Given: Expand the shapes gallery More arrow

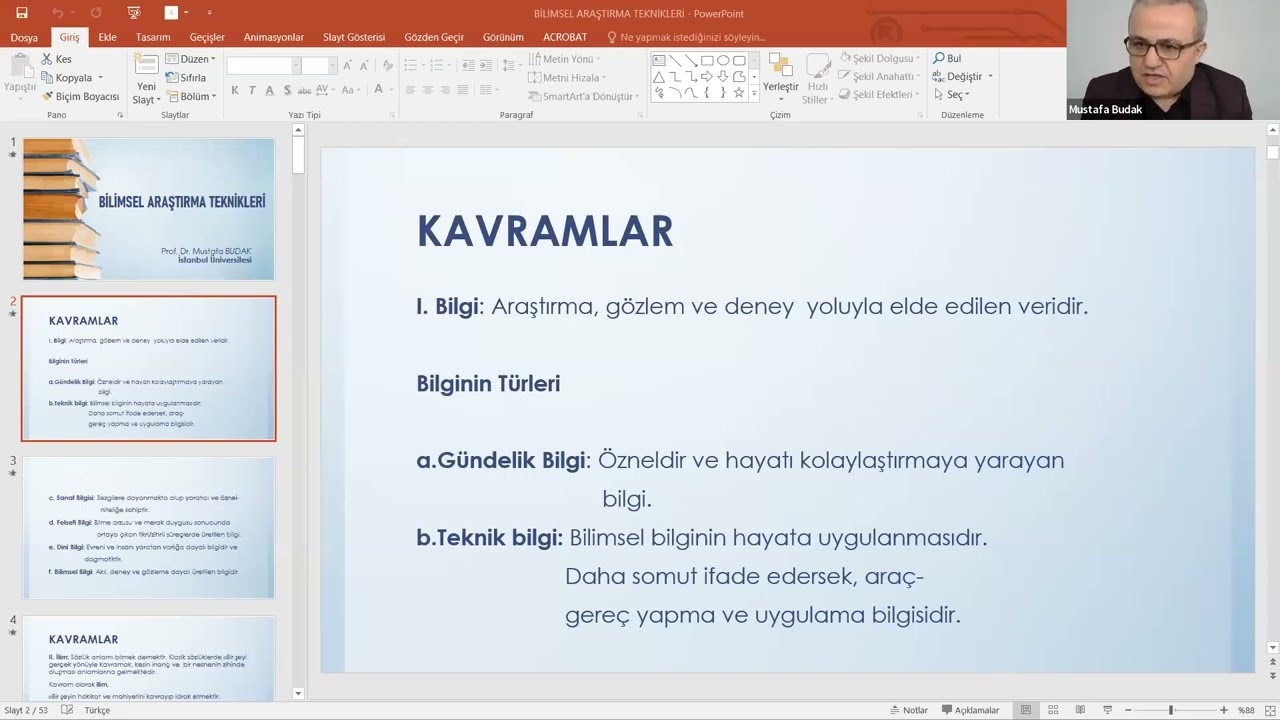Looking at the screenshot, I should point(754,93).
